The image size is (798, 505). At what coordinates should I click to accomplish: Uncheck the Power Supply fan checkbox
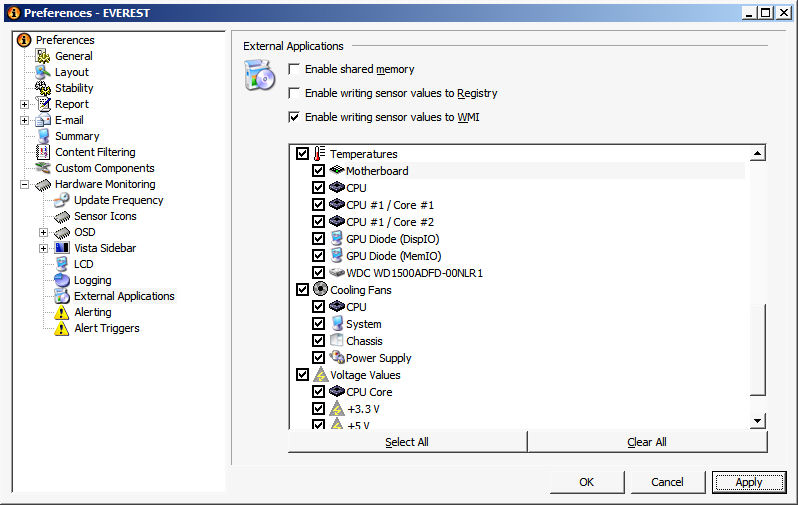pos(318,358)
